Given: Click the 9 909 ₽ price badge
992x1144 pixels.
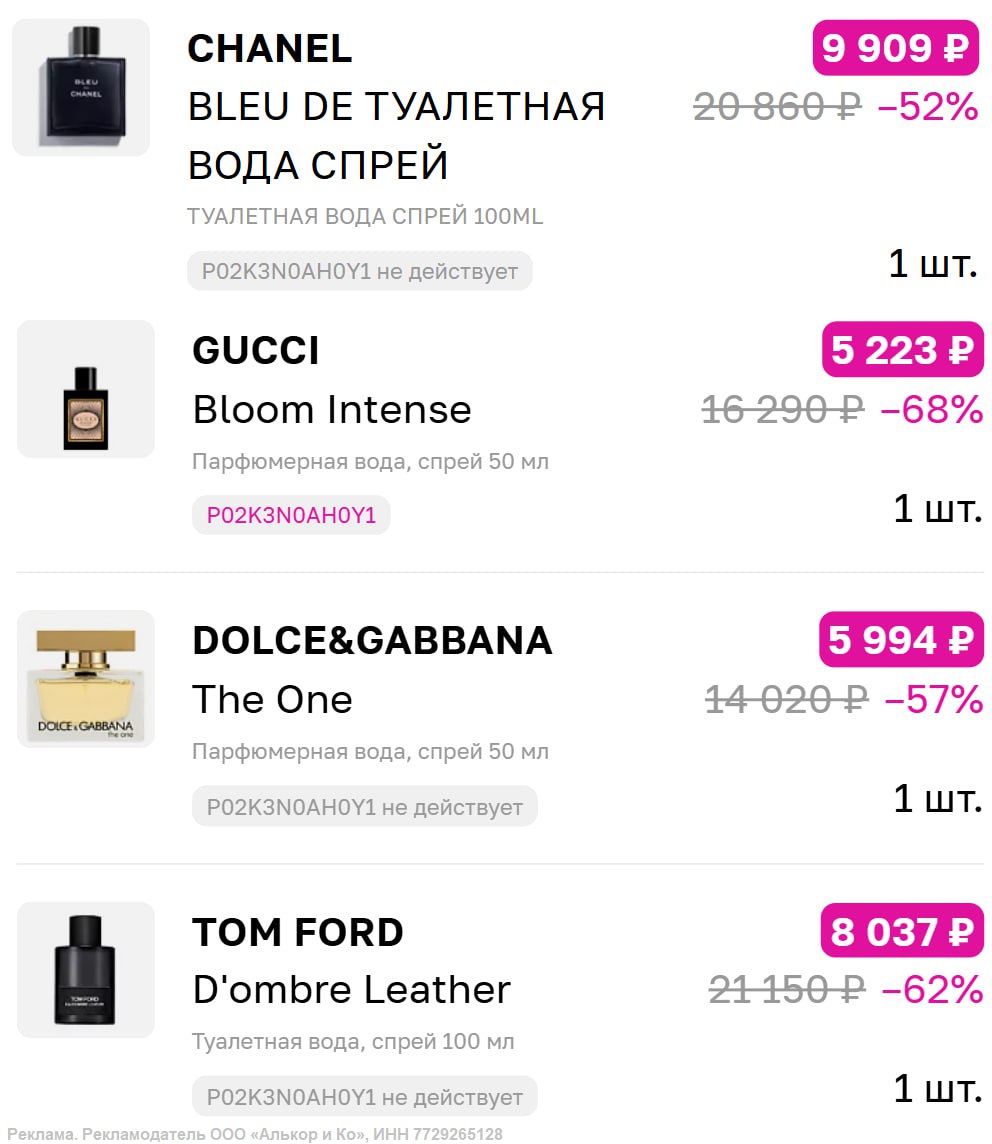Looking at the screenshot, I should [x=895, y=48].
